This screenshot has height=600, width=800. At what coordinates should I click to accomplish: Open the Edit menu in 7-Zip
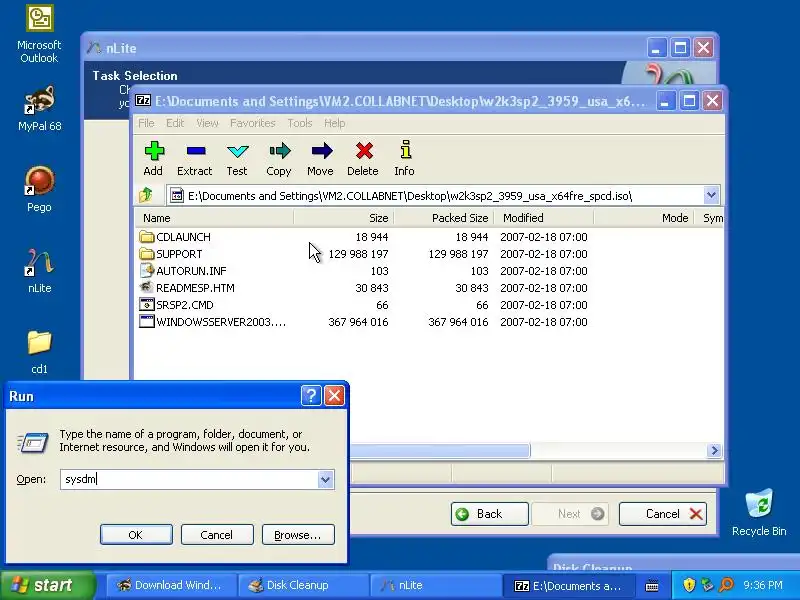pyautogui.click(x=175, y=123)
